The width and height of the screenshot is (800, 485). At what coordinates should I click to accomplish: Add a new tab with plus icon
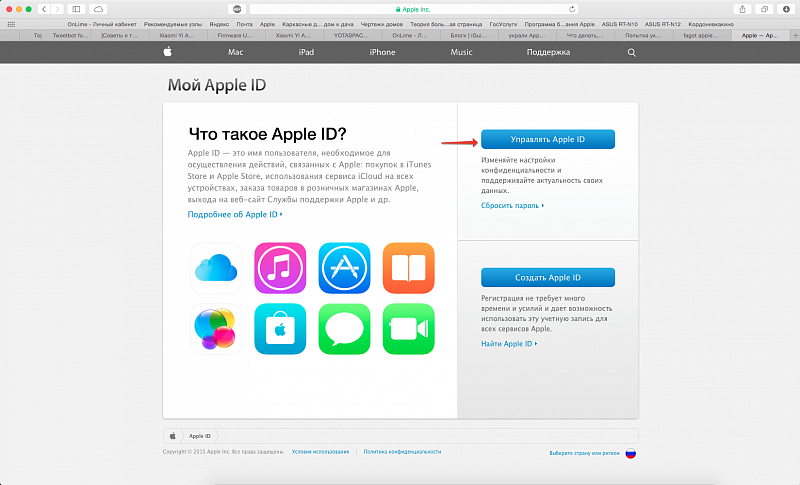795,35
